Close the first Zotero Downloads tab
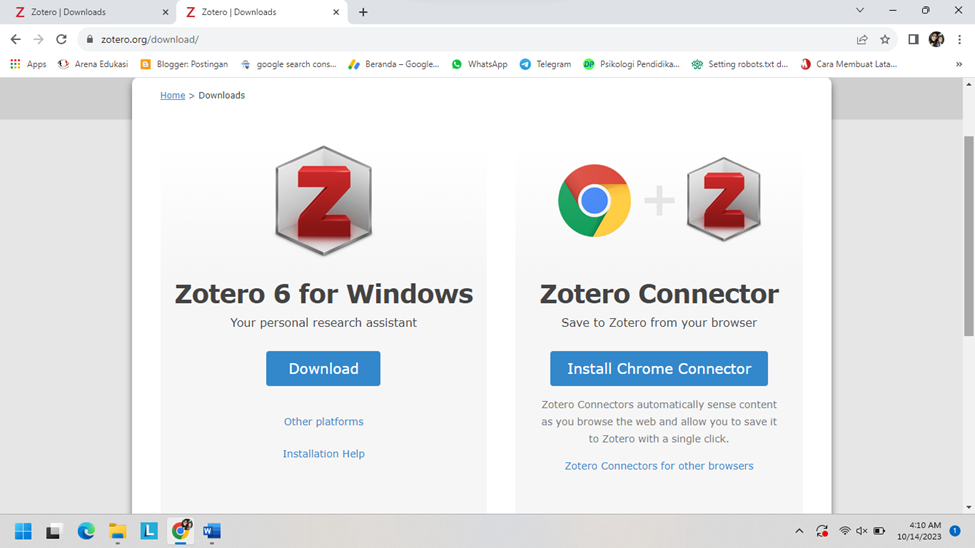The image size is (975, 548). (165, 12)
